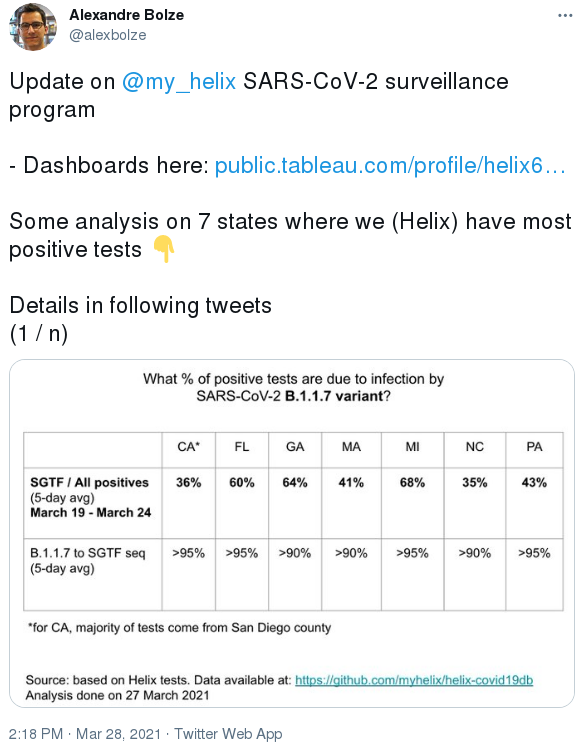Click the pointing-down hand emoji

pyautogui.click(x=164, y=249)
